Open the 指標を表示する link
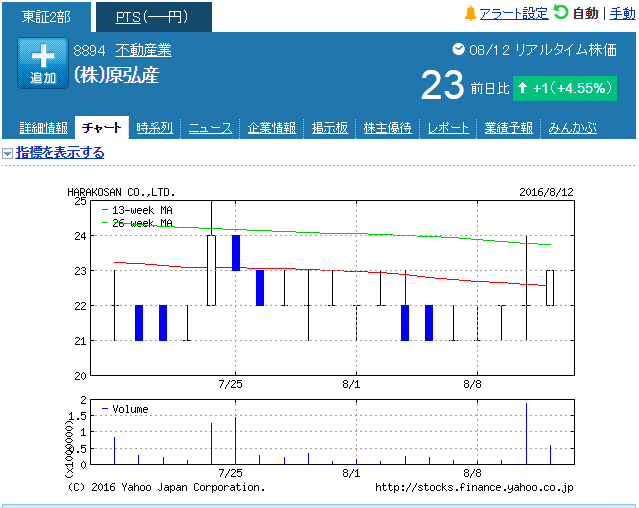The width and height of the screenshot is (639, 508). coord(60,153)
